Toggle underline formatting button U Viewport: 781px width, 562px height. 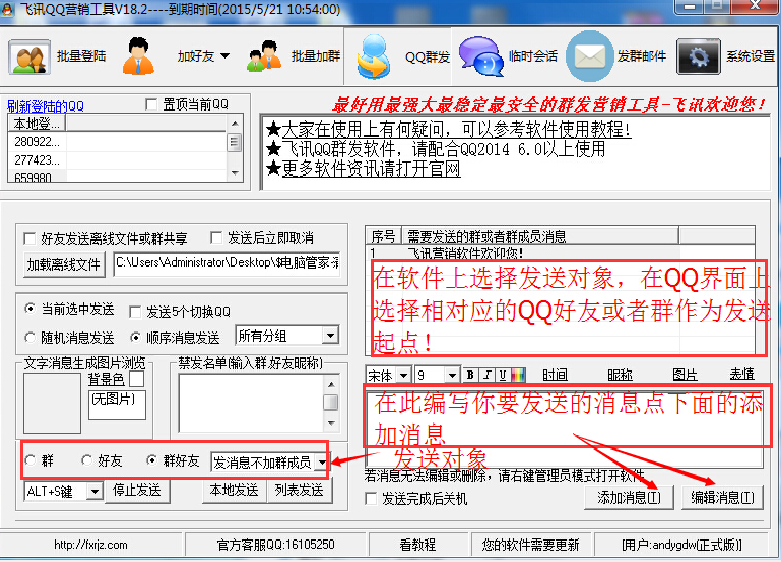point(503,375)
